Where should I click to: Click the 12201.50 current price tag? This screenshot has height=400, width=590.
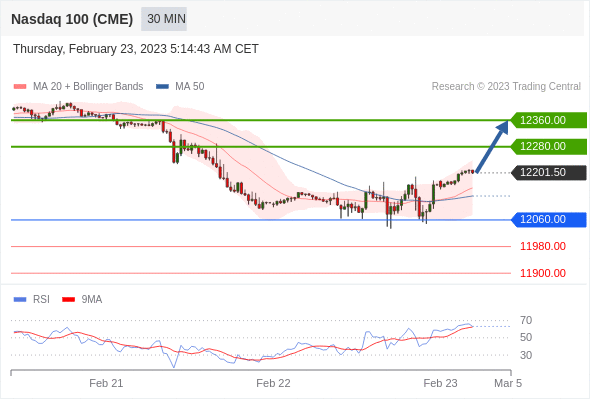tap(549, 173)
